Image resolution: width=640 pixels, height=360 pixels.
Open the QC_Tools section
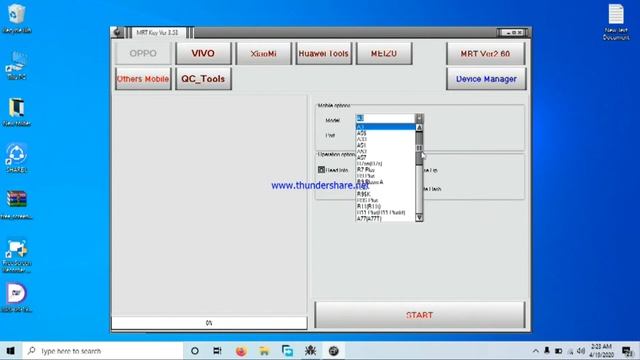point(203,79)
